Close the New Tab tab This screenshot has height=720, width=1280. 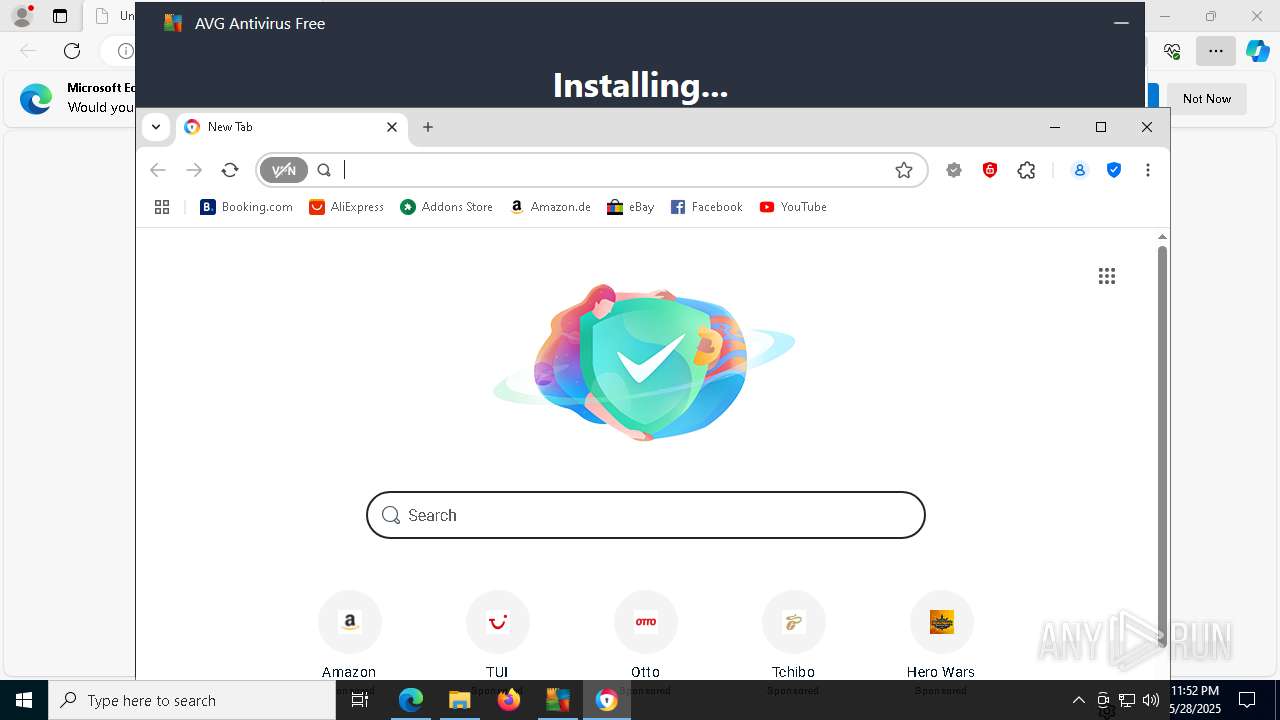[x=392, y=127]
